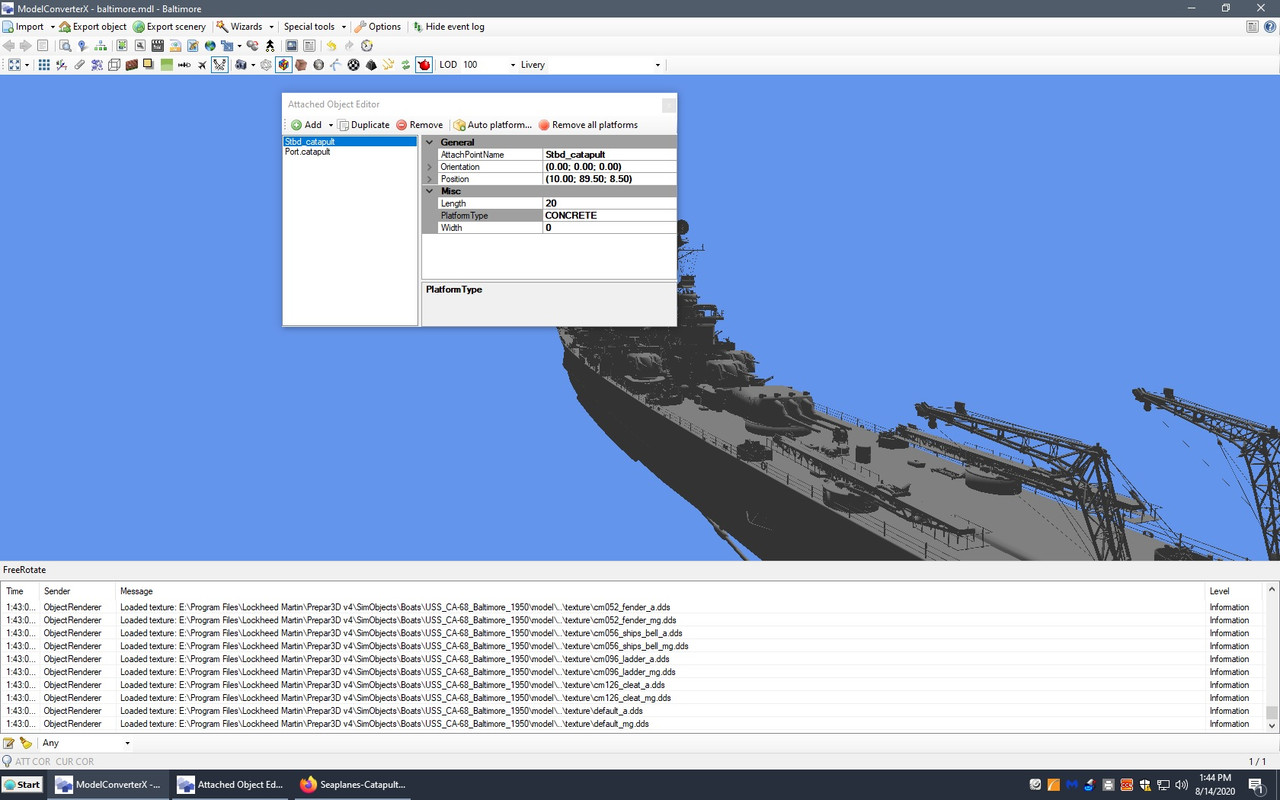Open the Import dropdown arrow
Viewport: 1280px width, 800px height.
(52, 27)
